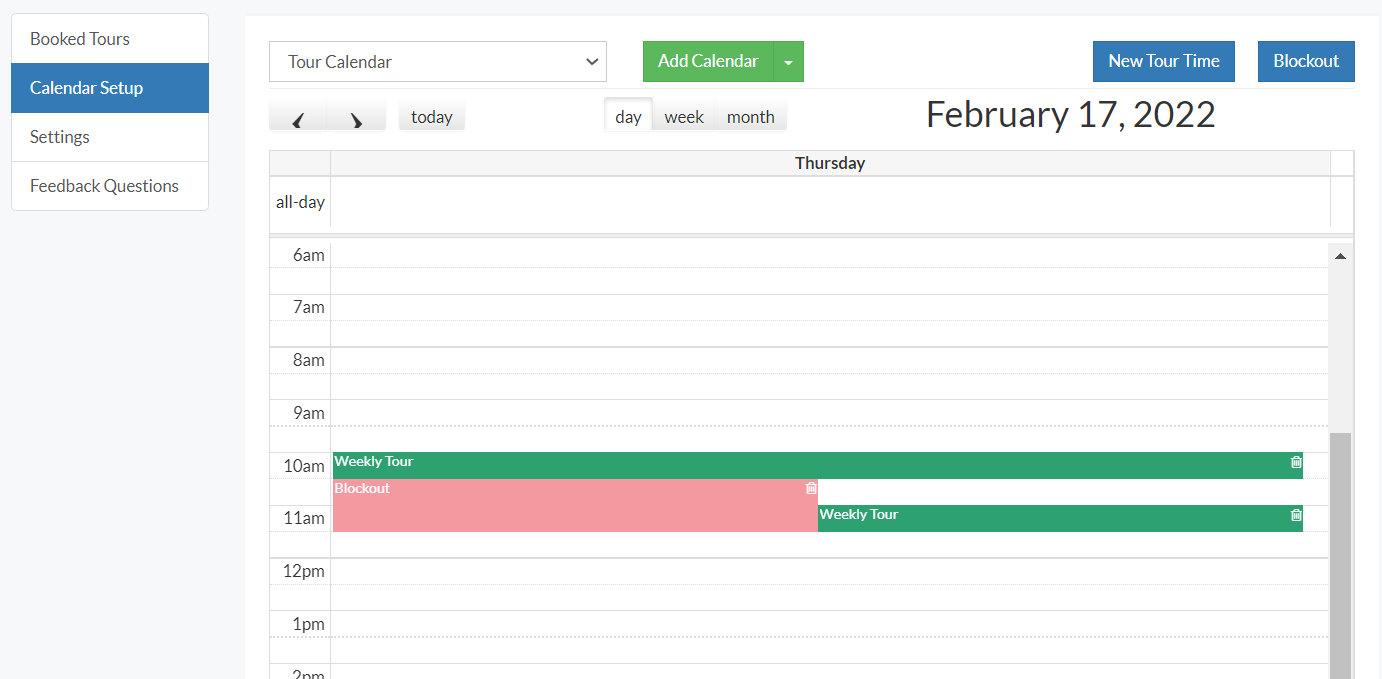Expand the Add Calendar caret menu
The image size is (1382, 679).
coord(789,62)
